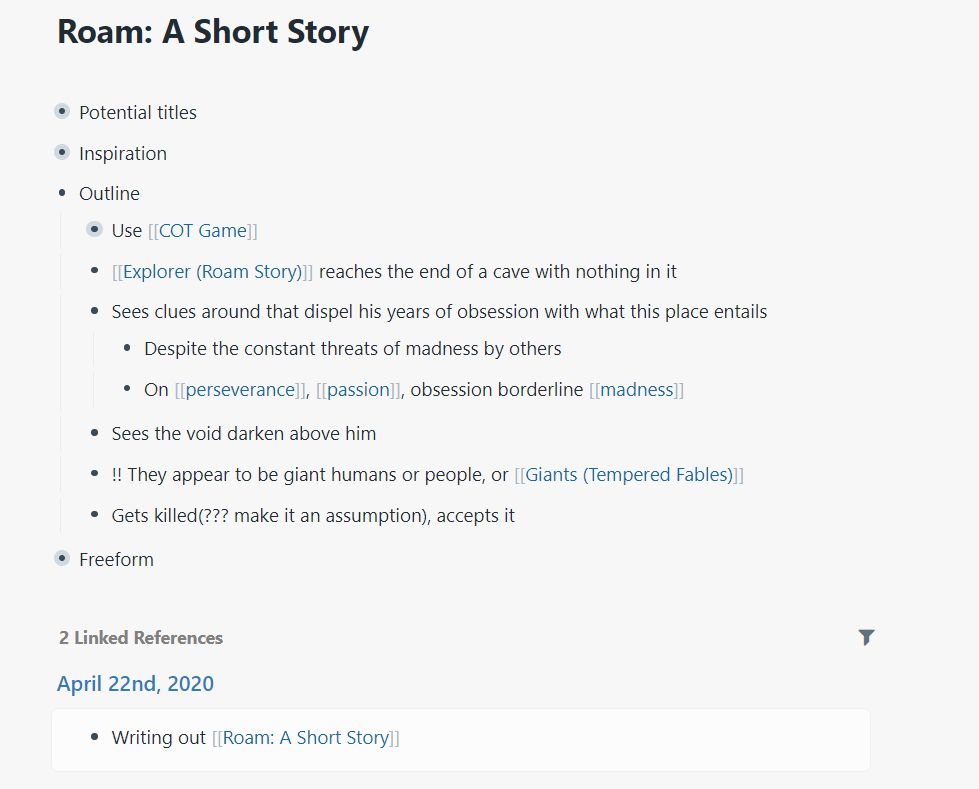Click the bullet next to Outline

(62, 193)
